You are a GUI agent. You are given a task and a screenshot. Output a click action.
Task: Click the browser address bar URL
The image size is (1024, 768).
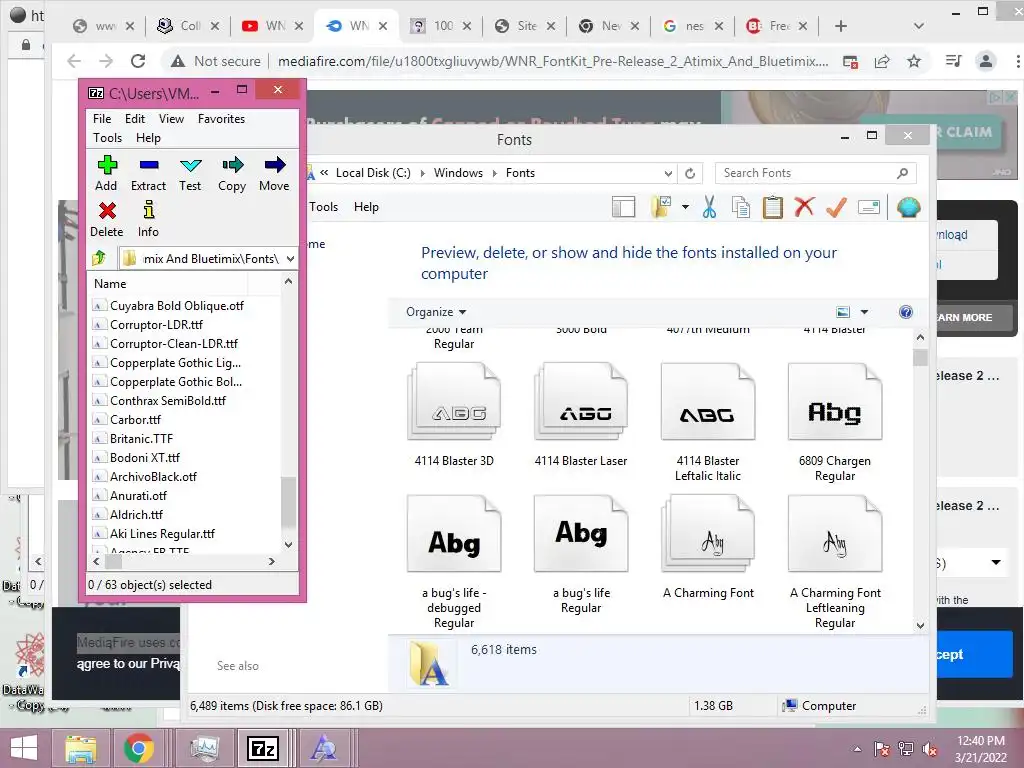pyautogui.click(x=552, y=61)
